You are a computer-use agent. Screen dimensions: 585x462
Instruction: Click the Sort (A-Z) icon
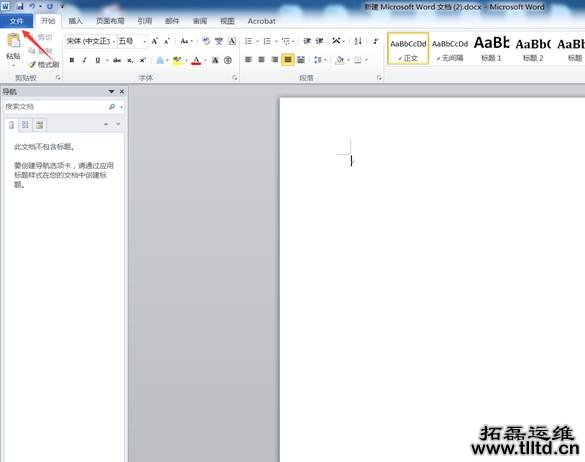pos(358,41)
